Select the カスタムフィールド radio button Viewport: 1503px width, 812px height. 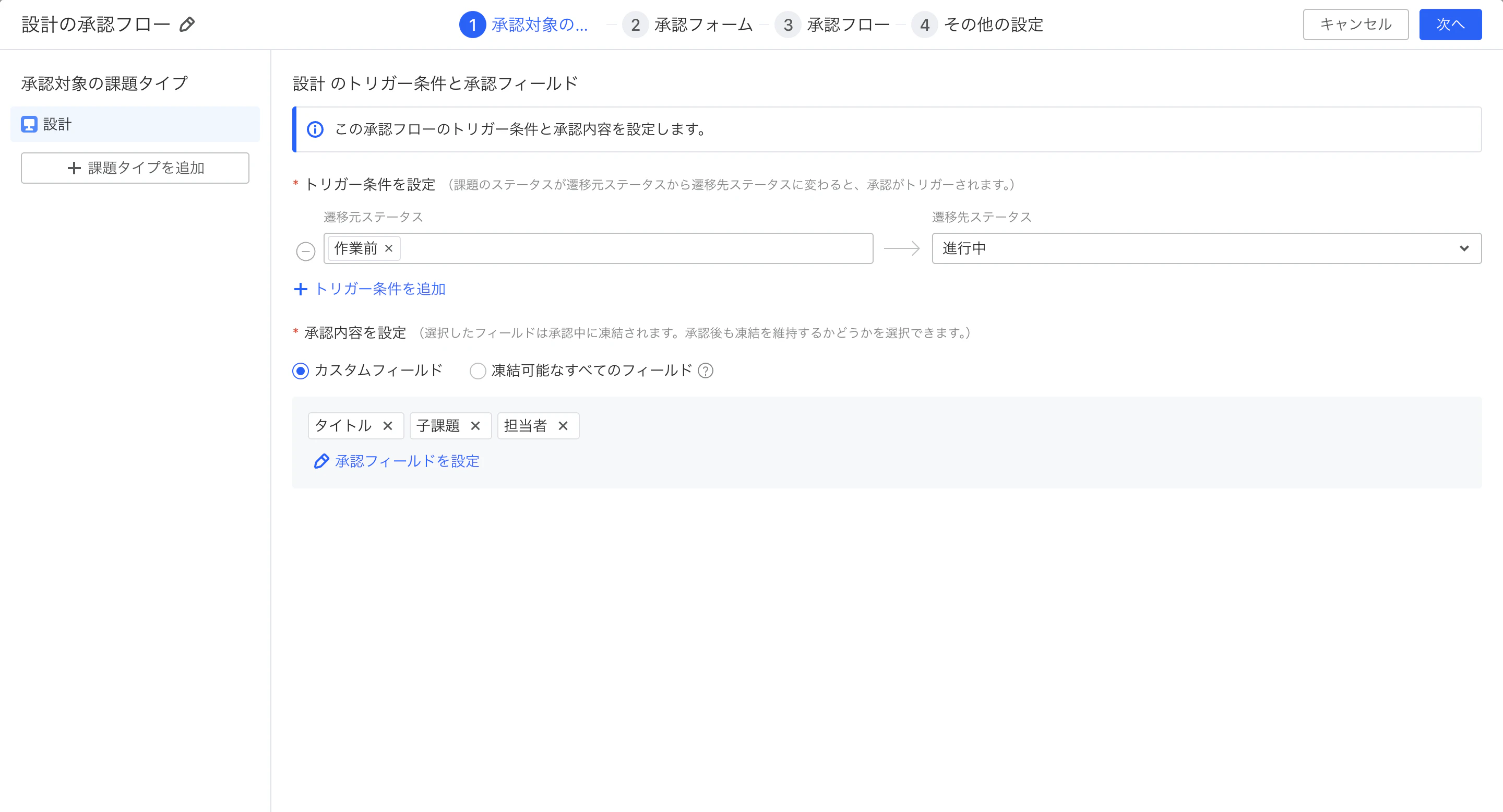[x=301, y=371]
